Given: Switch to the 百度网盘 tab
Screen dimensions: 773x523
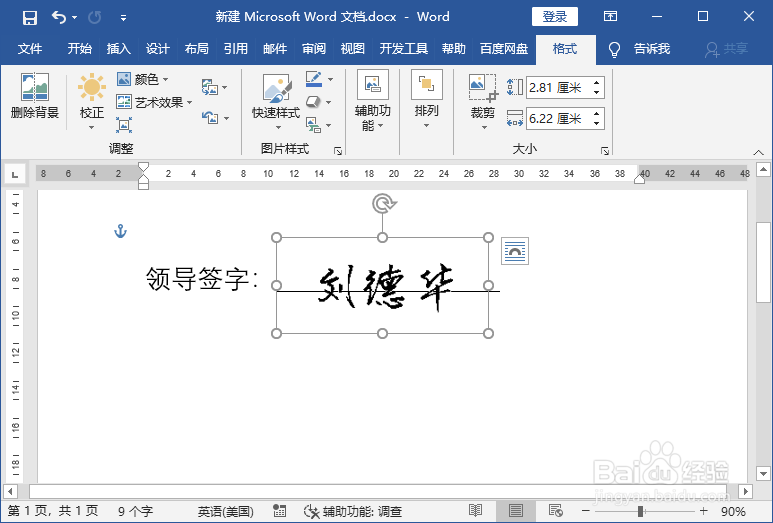Looking at the screenshot, I should tap(504, 49).
